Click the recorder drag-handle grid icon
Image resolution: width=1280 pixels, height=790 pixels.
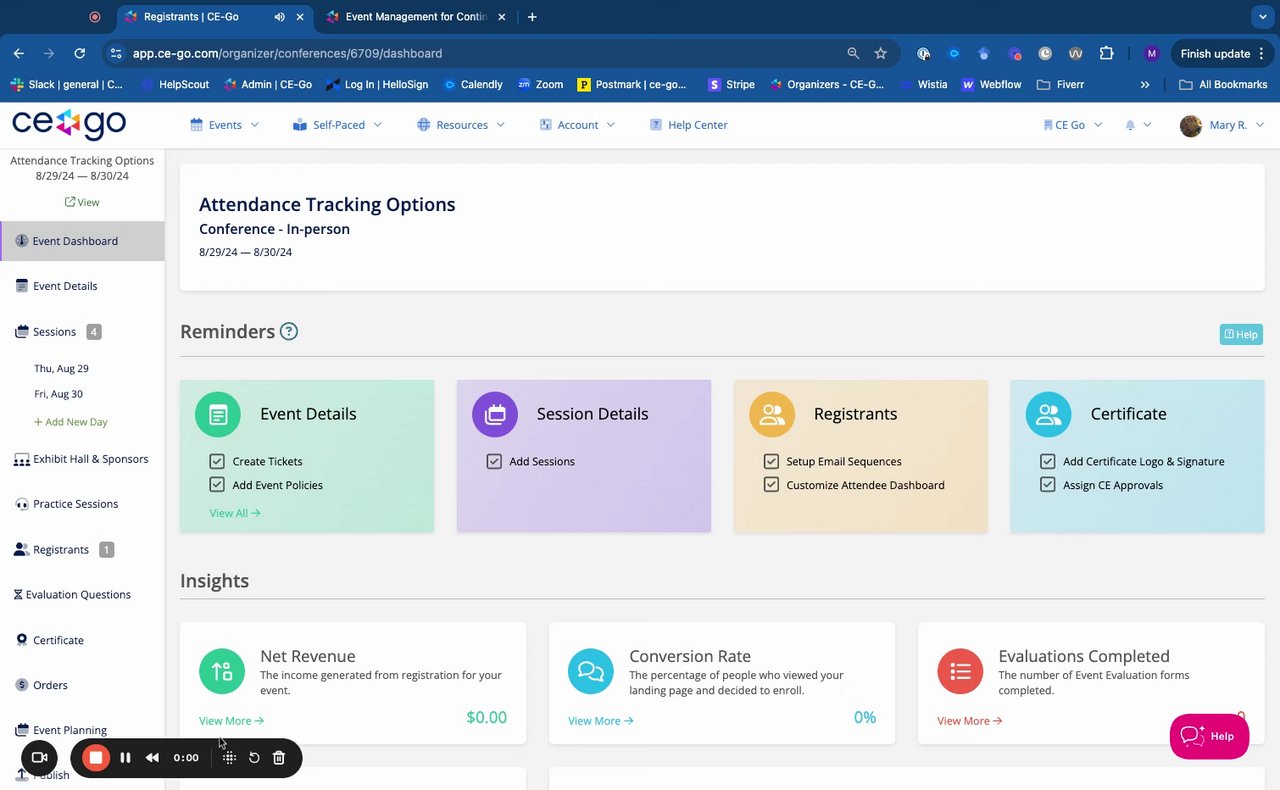pos(229,758)
